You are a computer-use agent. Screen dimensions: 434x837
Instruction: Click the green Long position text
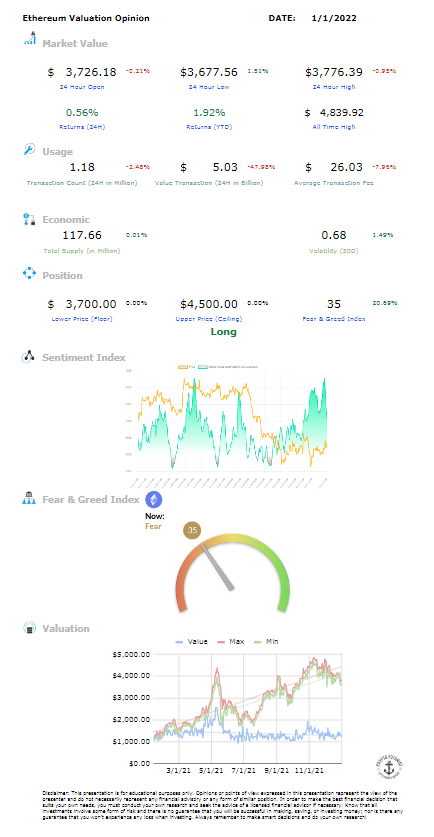click(x=224, y=332)
